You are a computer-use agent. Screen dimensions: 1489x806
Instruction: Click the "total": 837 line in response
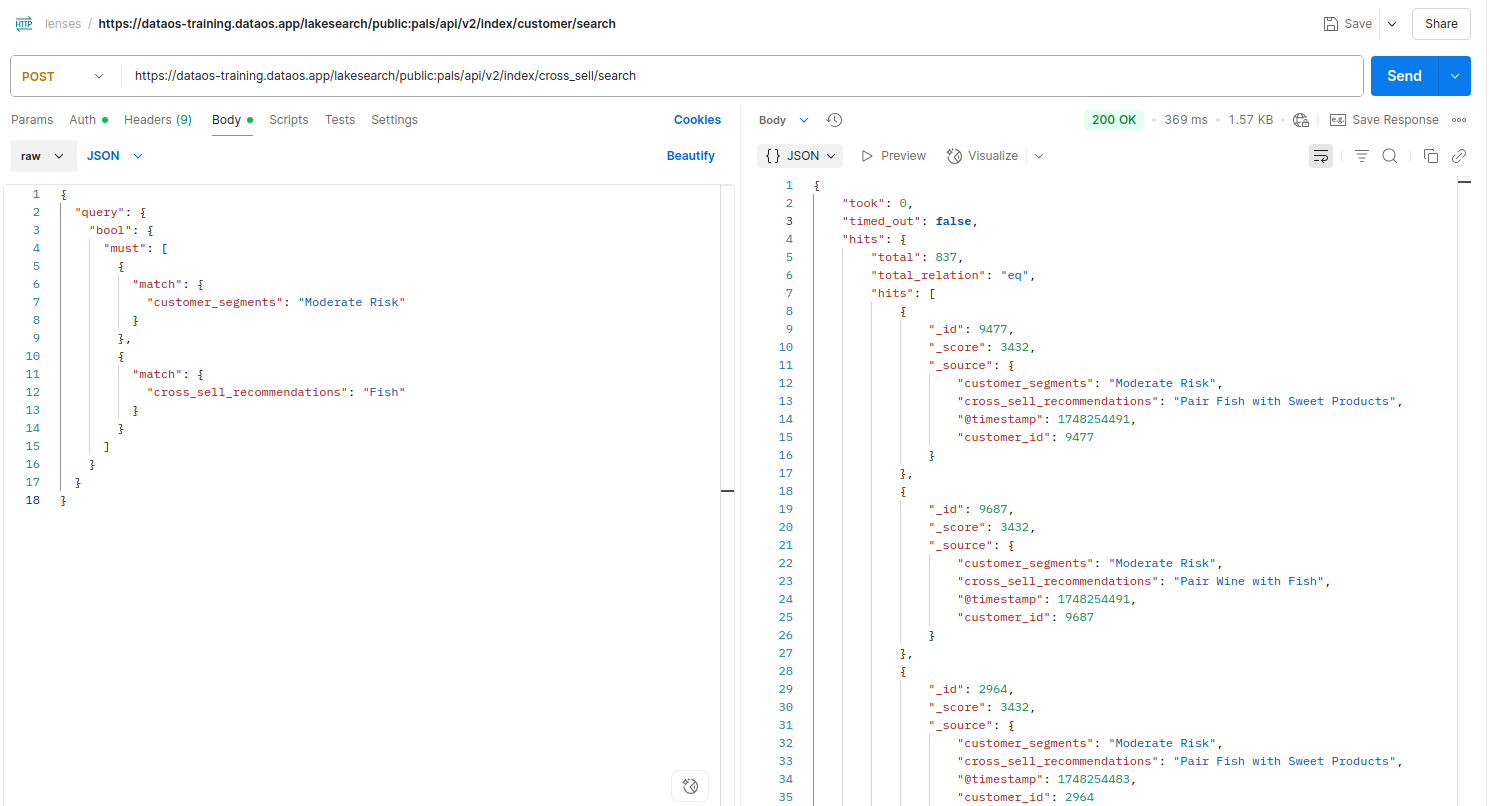[x=916, y=257]
